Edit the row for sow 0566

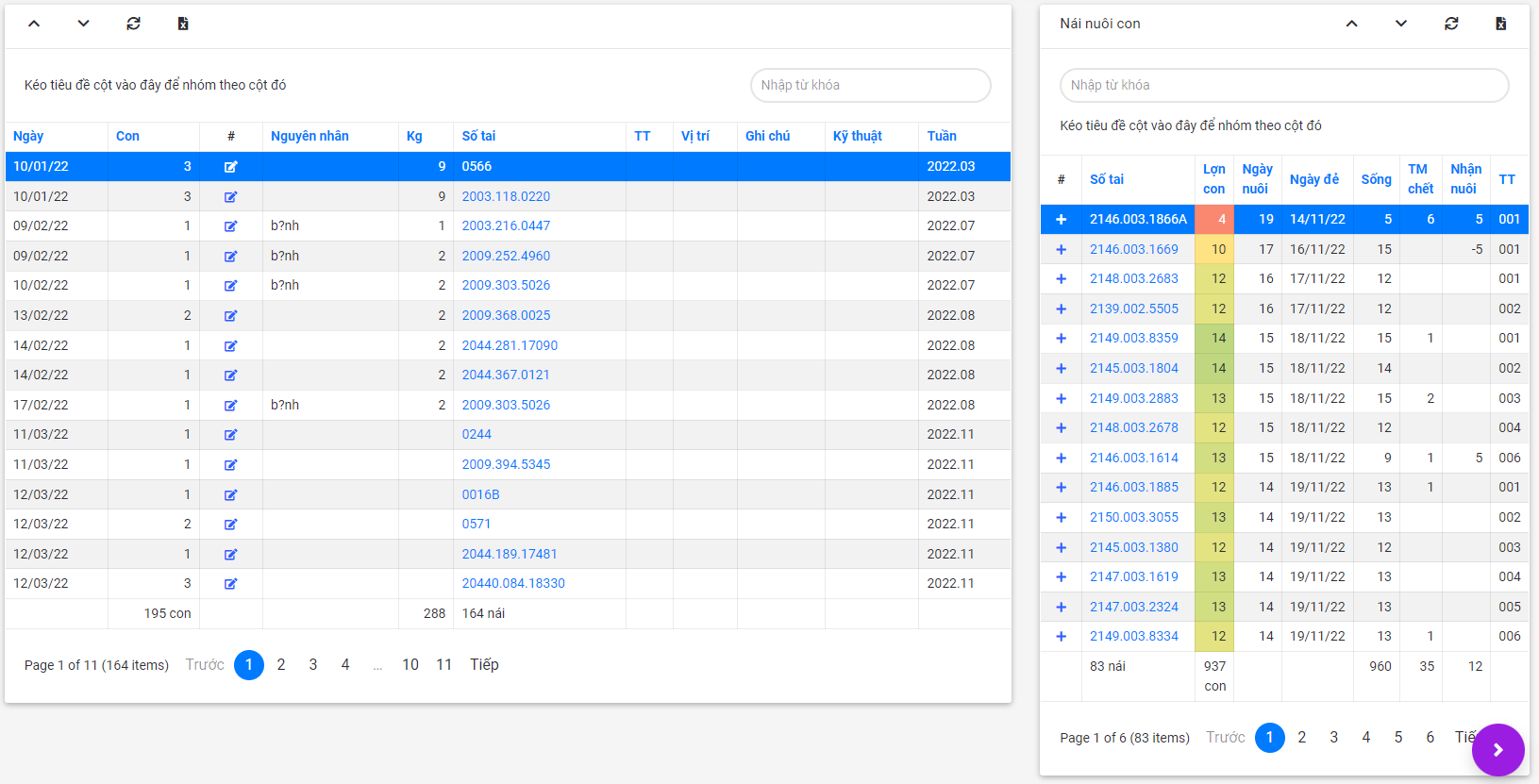tap(230, 167)
